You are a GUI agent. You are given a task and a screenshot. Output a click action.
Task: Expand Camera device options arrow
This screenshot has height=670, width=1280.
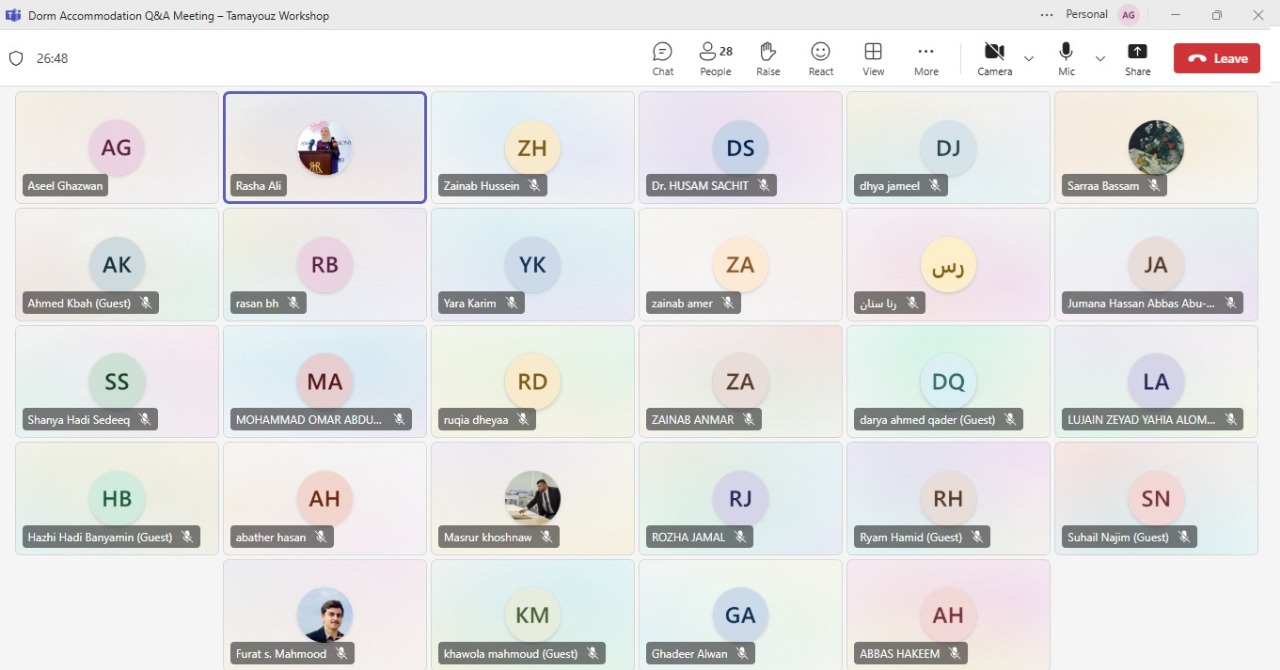click(x=1029, y=59)
